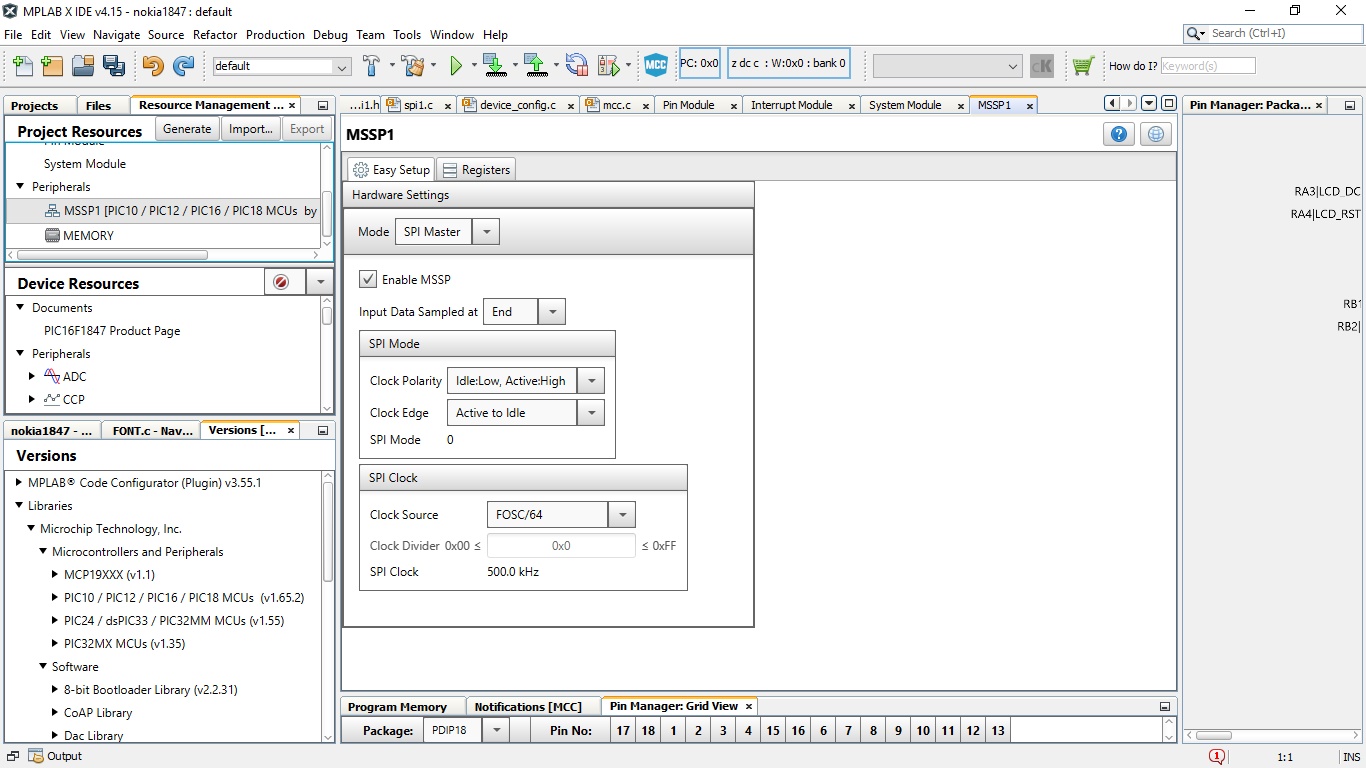Click the blue help question mark icon
1366x768 pixels.
tap(1119, 134)
